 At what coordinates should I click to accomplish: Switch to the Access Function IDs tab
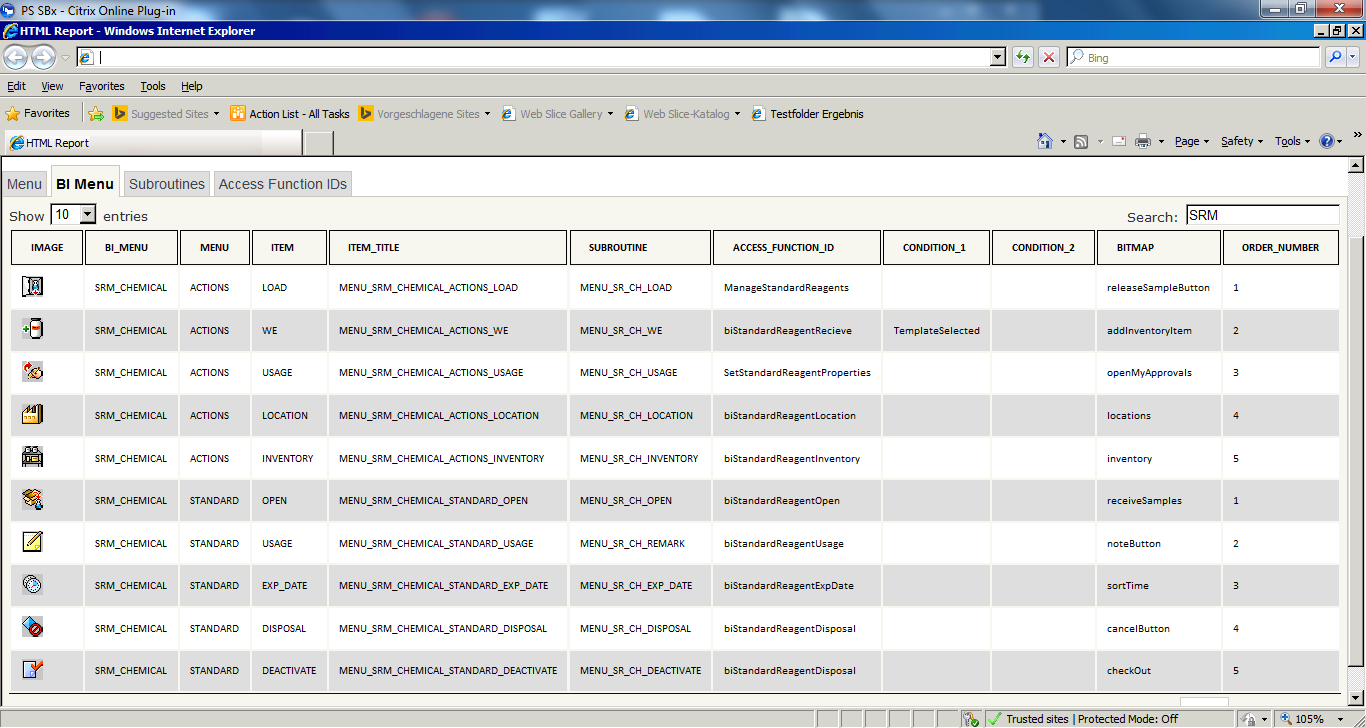point(283,184)
